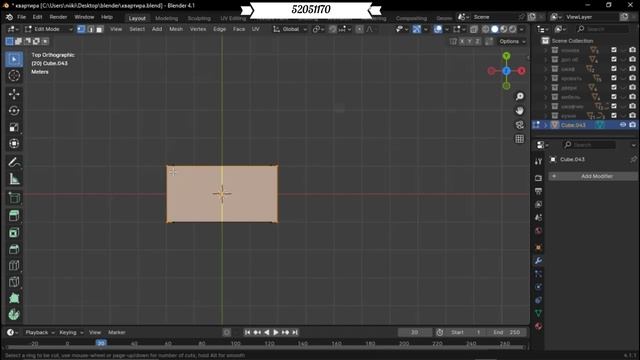
Task: Switch to the Modeling workspace tab
Action: tap(167, 18)
